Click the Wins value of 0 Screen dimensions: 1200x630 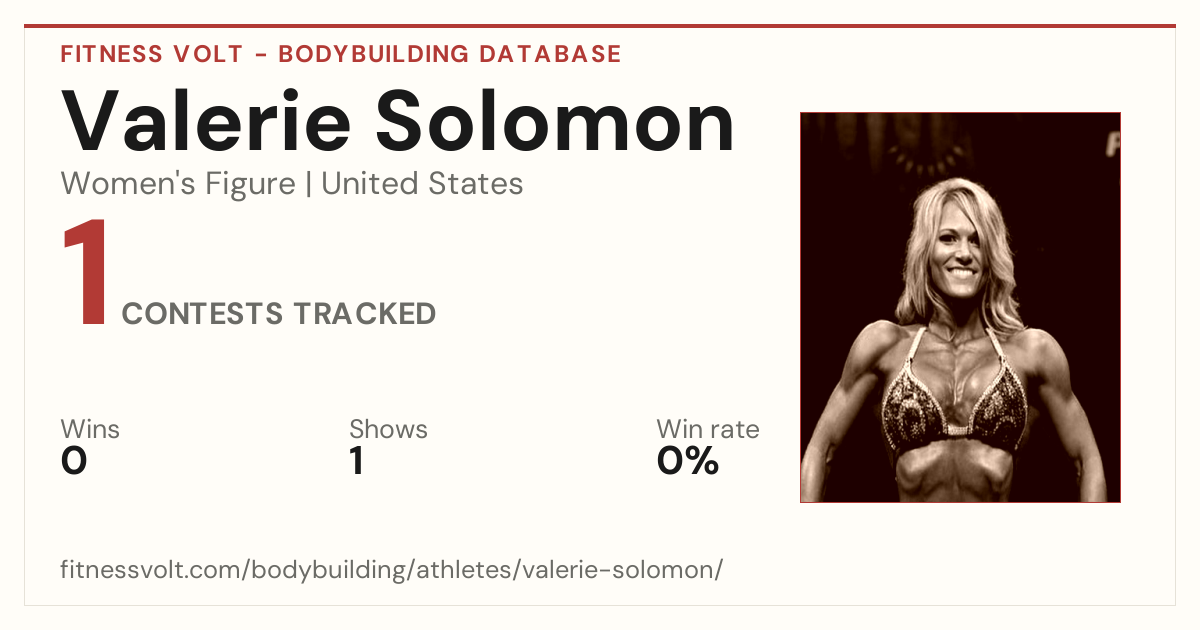coord(74,461)
